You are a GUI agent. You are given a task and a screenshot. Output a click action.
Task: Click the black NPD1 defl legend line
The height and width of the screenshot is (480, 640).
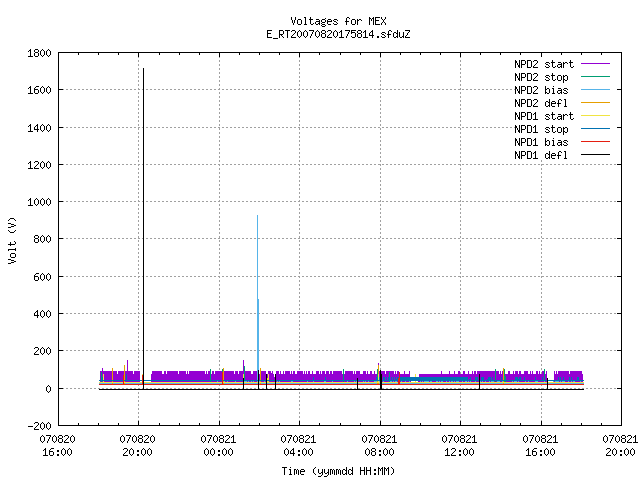coord(595,155)
